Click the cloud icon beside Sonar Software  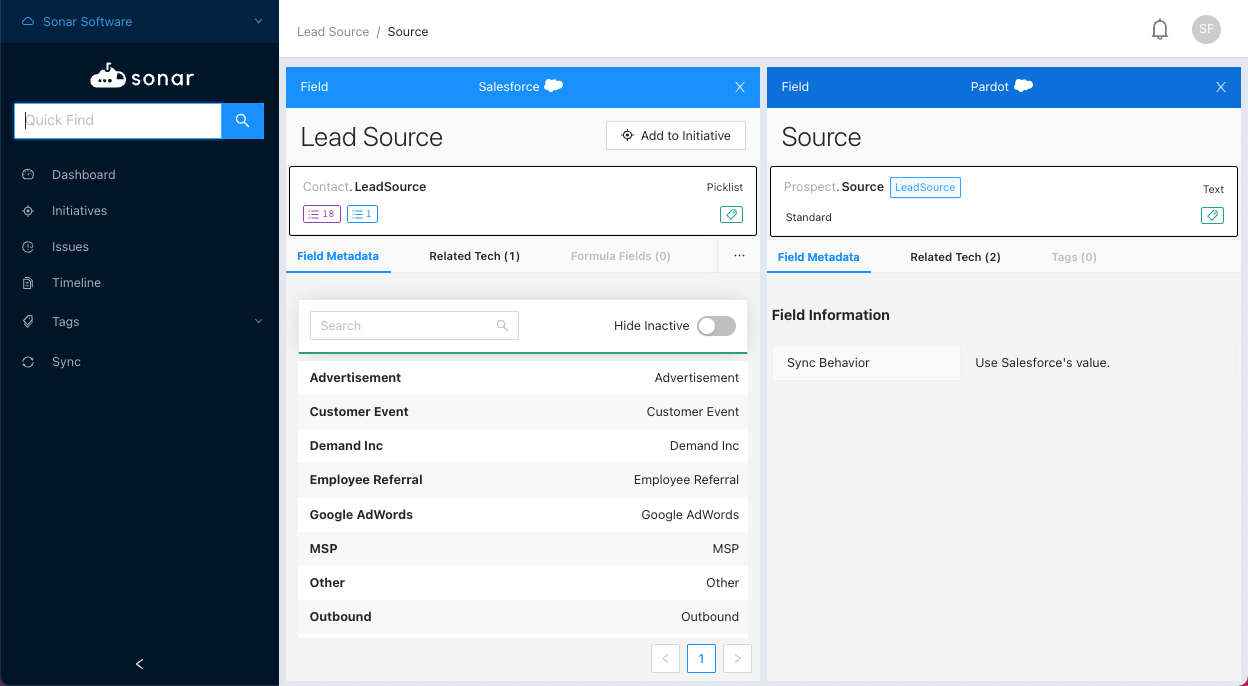28,21
